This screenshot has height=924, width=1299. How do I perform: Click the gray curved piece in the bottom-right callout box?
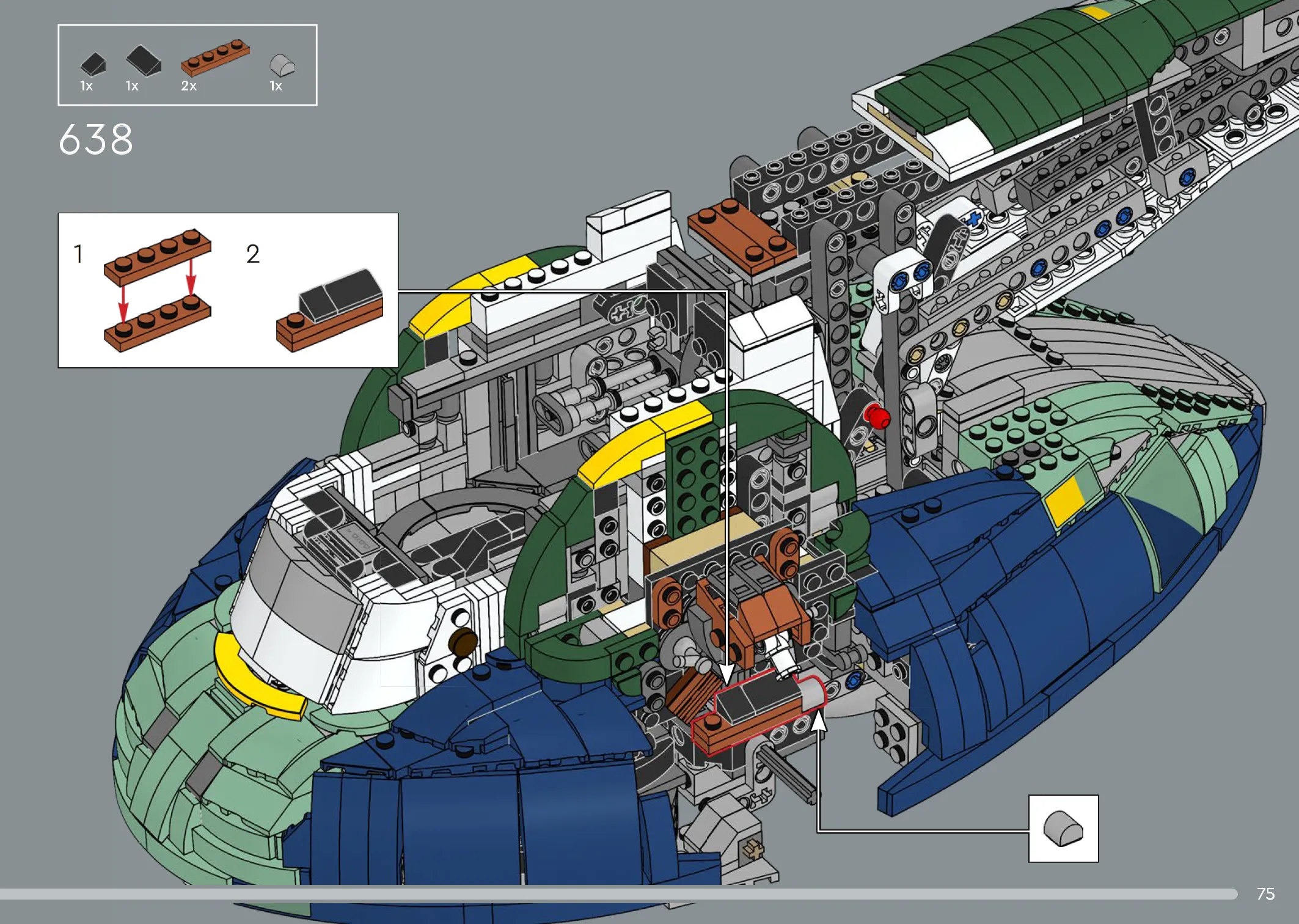click(1063, 829)
